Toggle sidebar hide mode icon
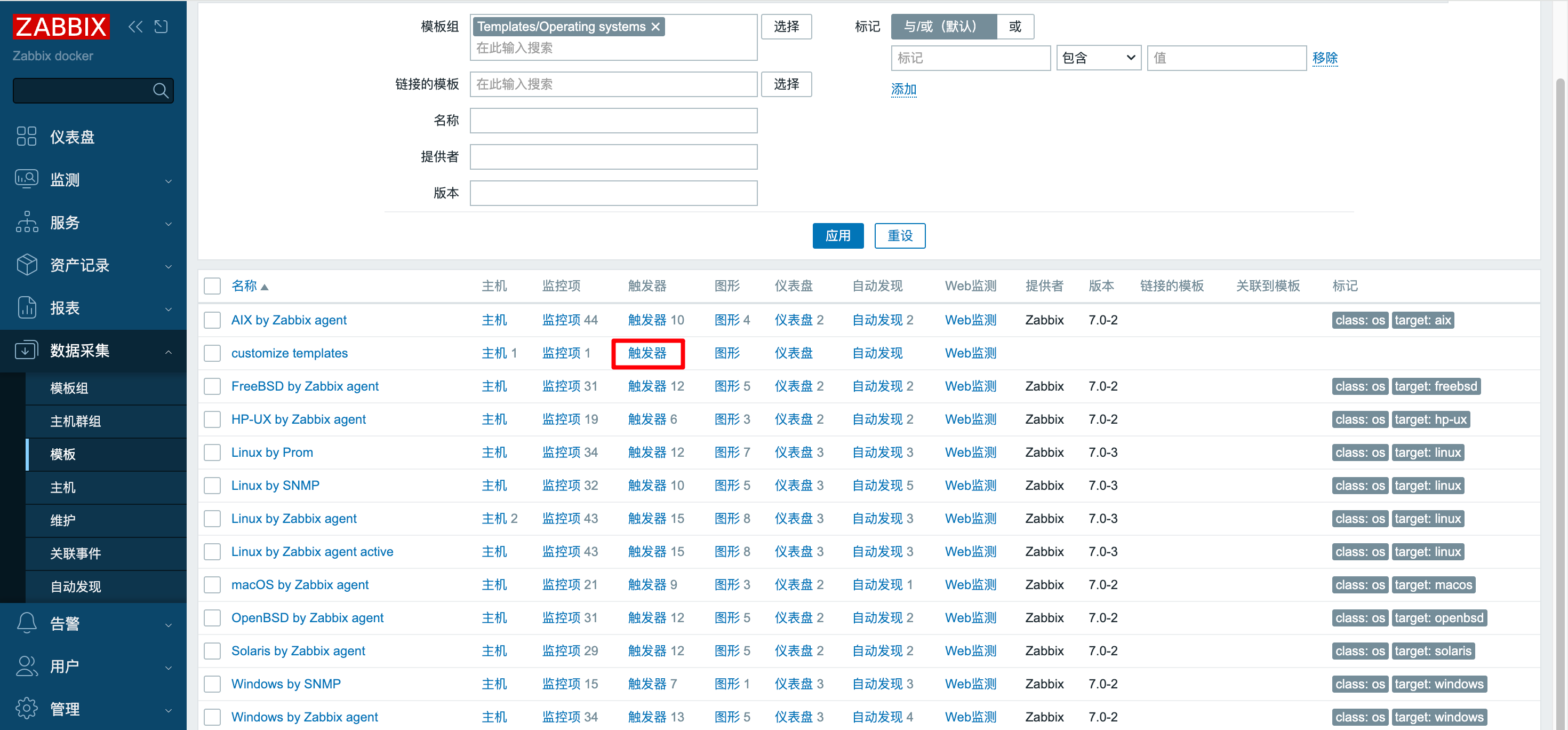 pyautogui.click(x=161, y=27)
